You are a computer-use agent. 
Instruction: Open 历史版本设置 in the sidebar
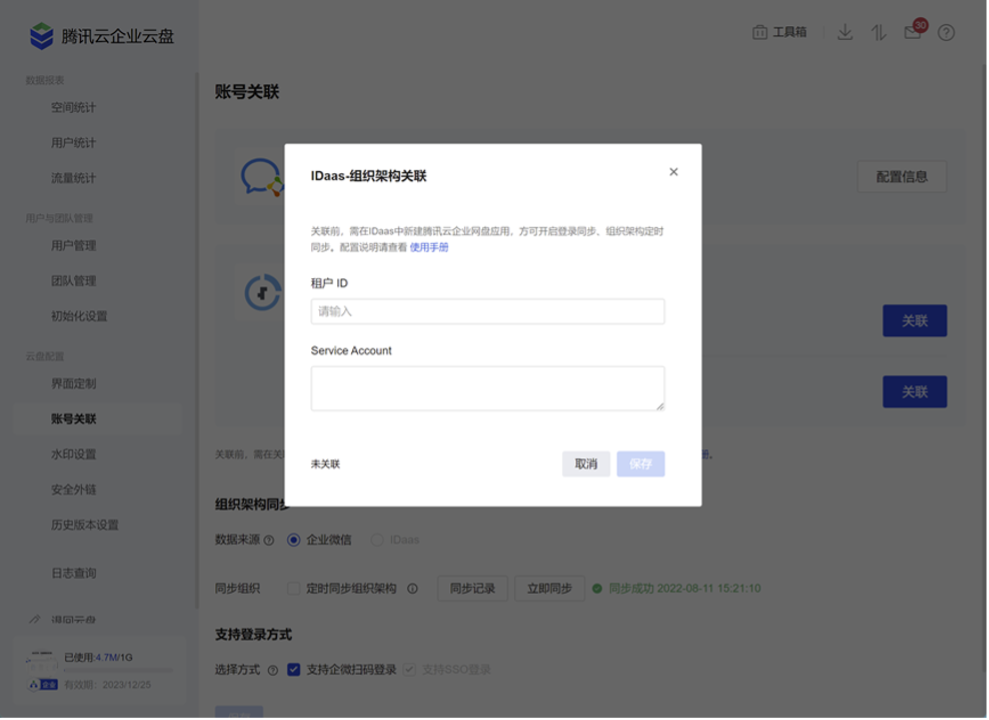[85, 525]
